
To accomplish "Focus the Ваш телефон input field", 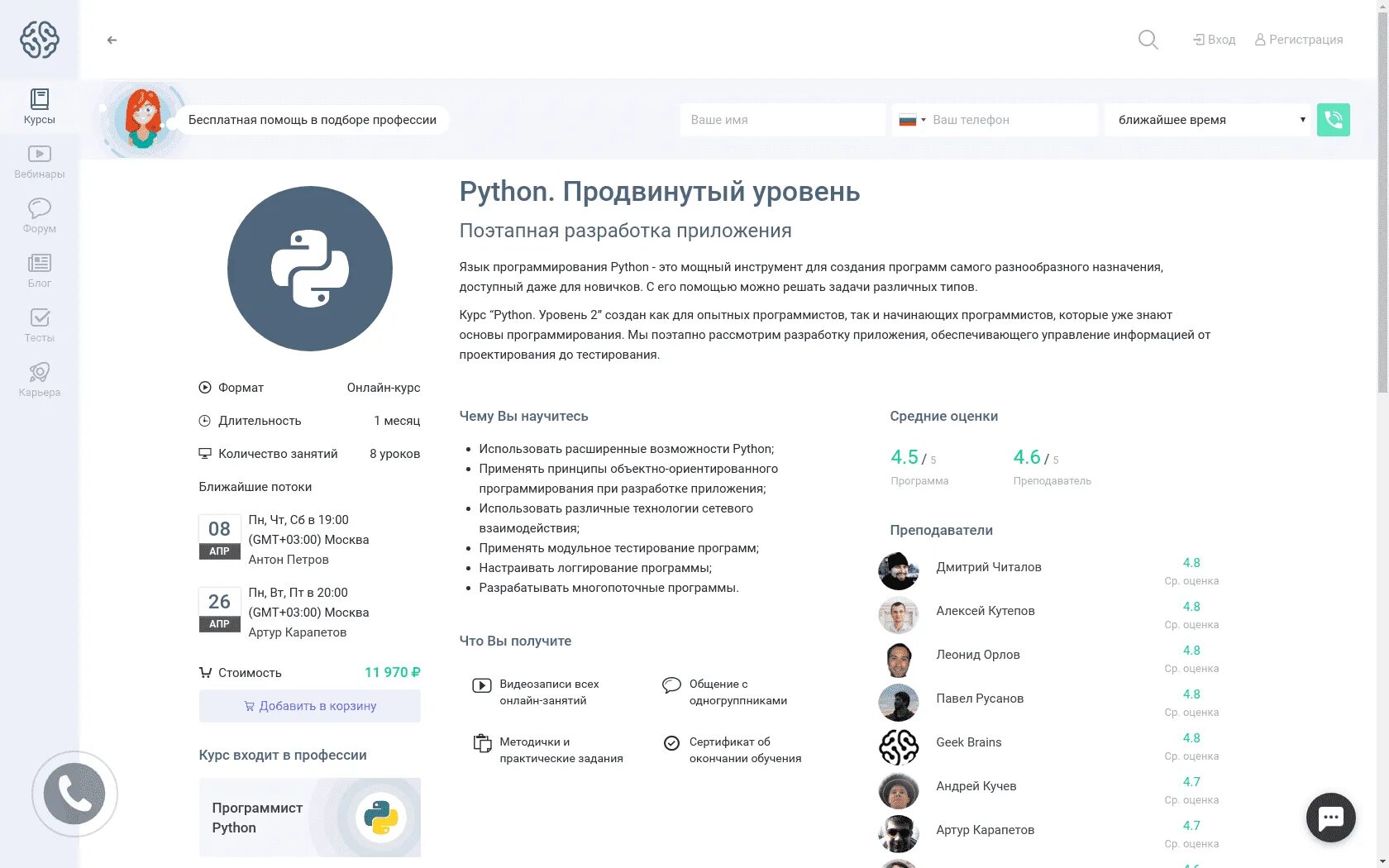I will (x=1012, y=120).
